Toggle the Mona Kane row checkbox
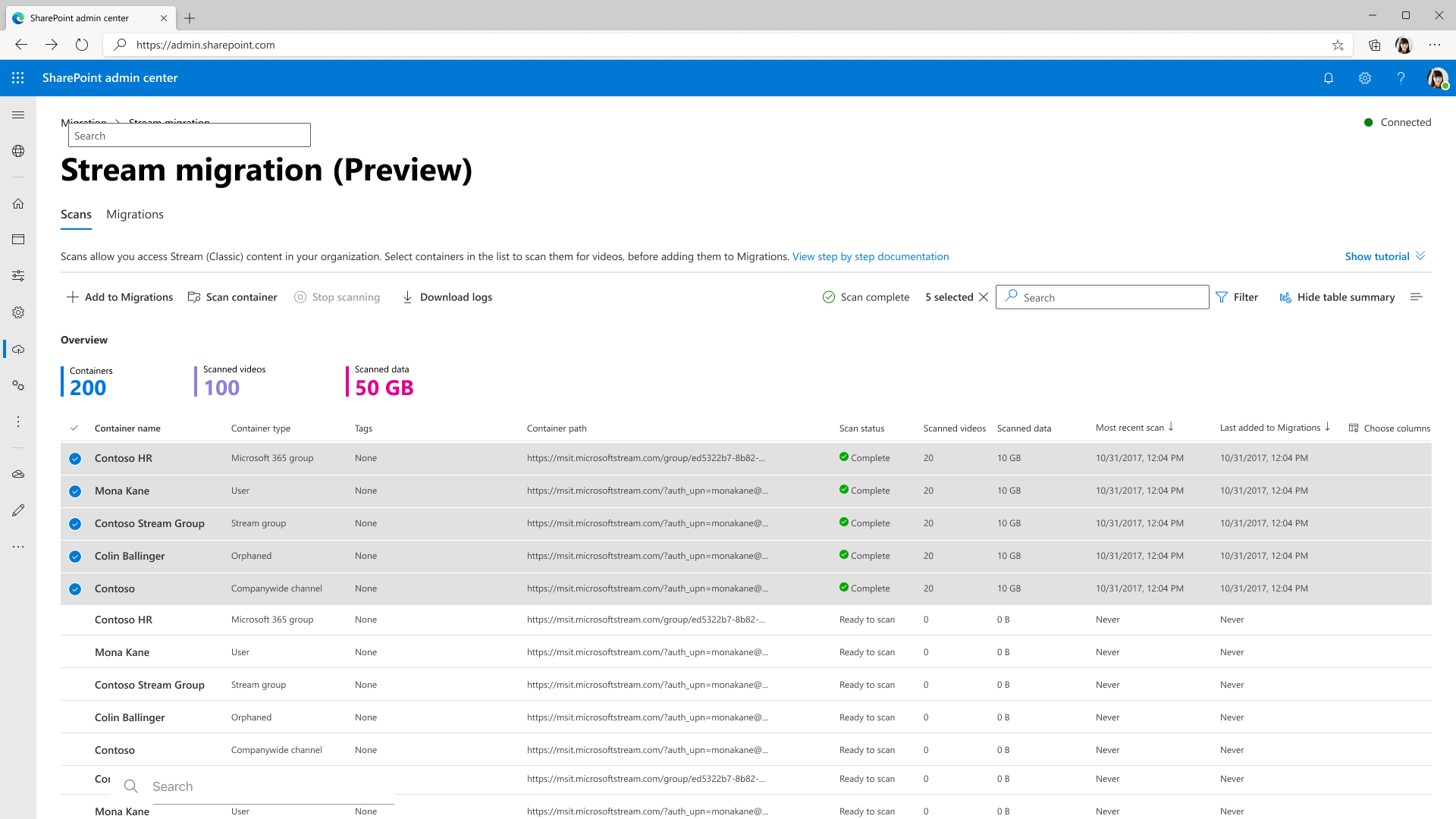Viewport: 1456px width, 819px height. click(x=75, y=491)
